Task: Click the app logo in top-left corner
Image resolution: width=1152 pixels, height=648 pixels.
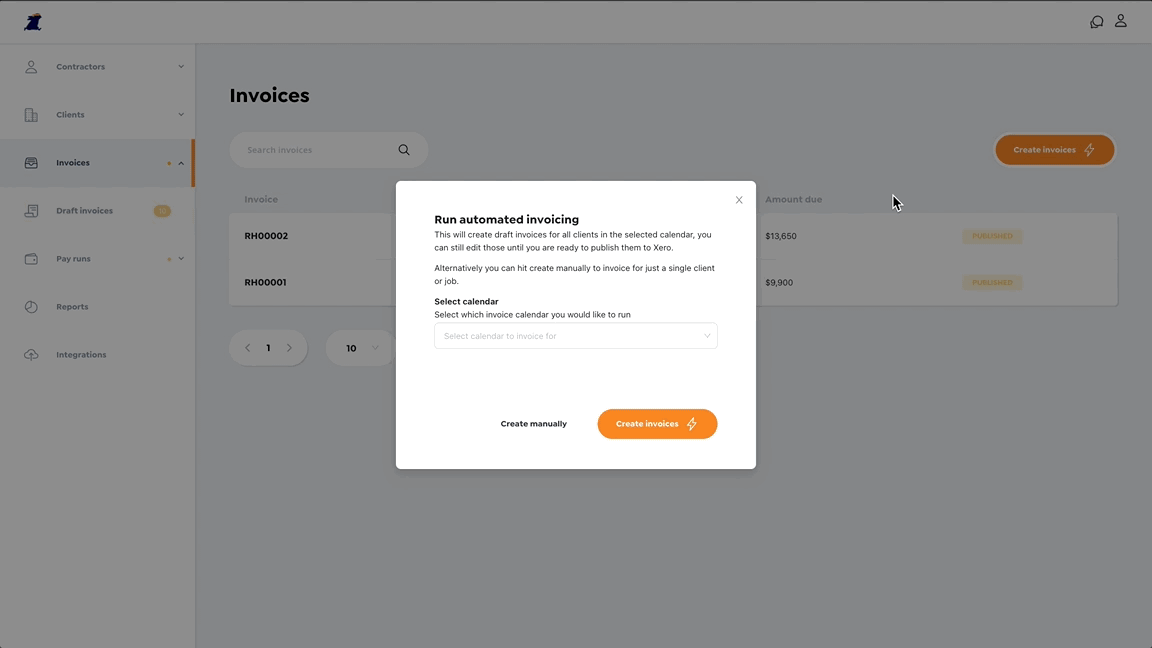Action: (33, 22)
